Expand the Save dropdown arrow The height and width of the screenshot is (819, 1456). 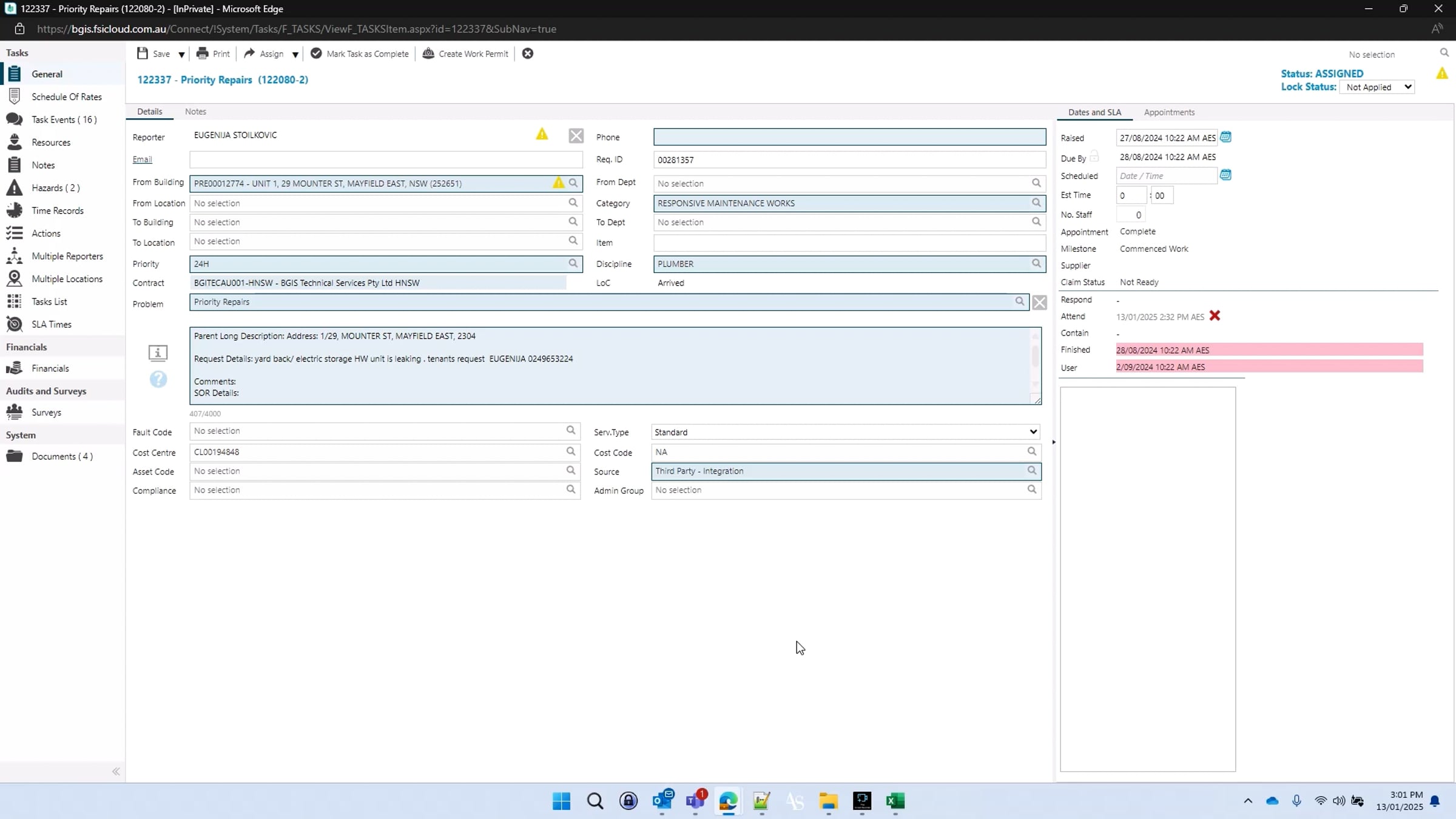[x=181, y=55]
